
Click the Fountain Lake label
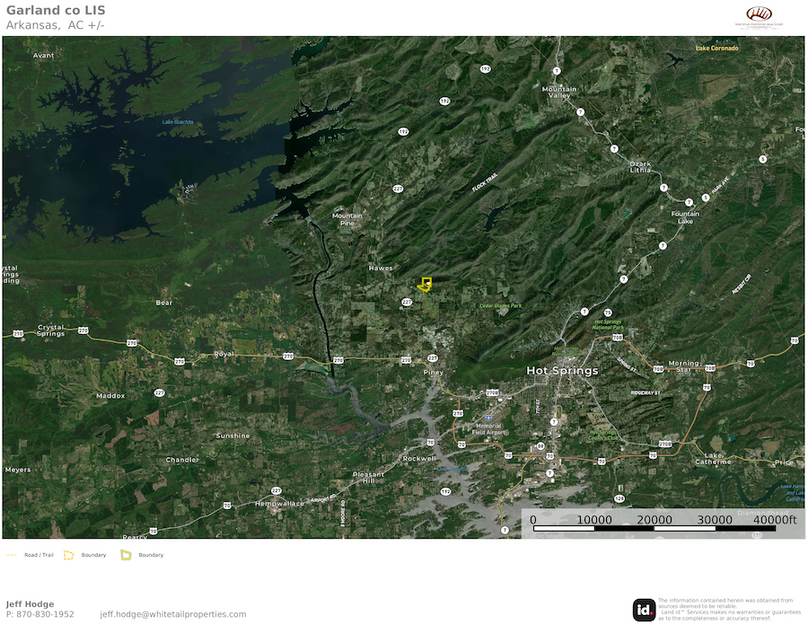click(x=685, y=217)
